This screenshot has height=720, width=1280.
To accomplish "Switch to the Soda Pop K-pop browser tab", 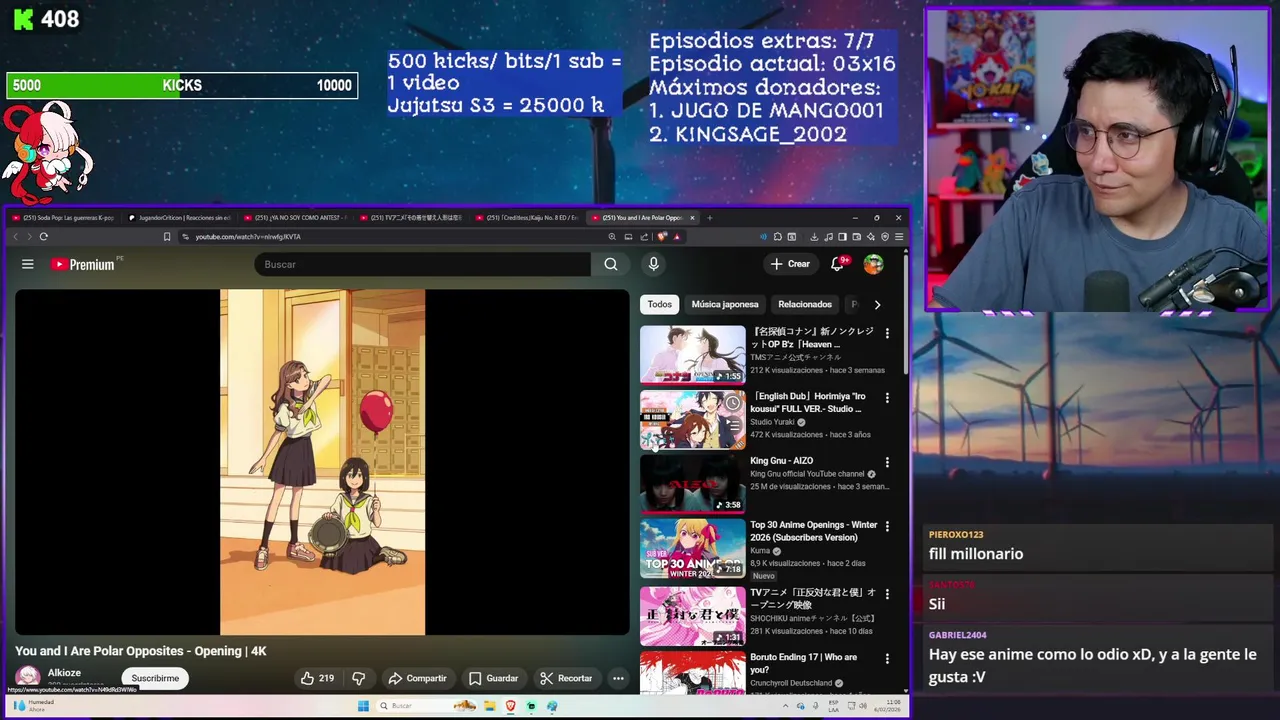I will pos(63,218).
